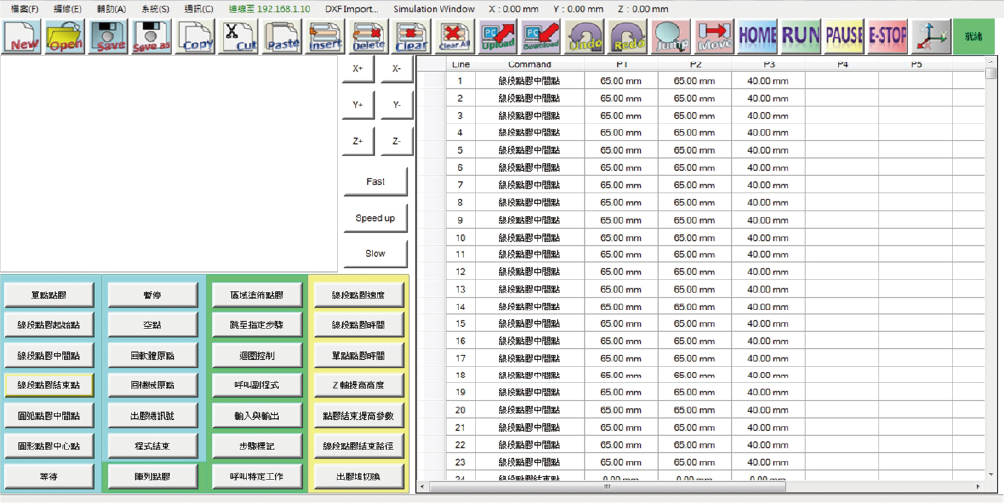Click the vertical scrollbar thumb of table
Image resolution: width=1005 pixels, height=503 pixels.
990,73
